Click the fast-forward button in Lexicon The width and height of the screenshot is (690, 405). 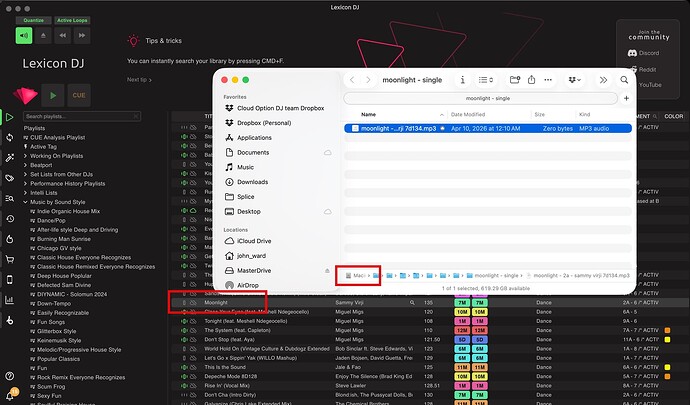tap(82, 36)
